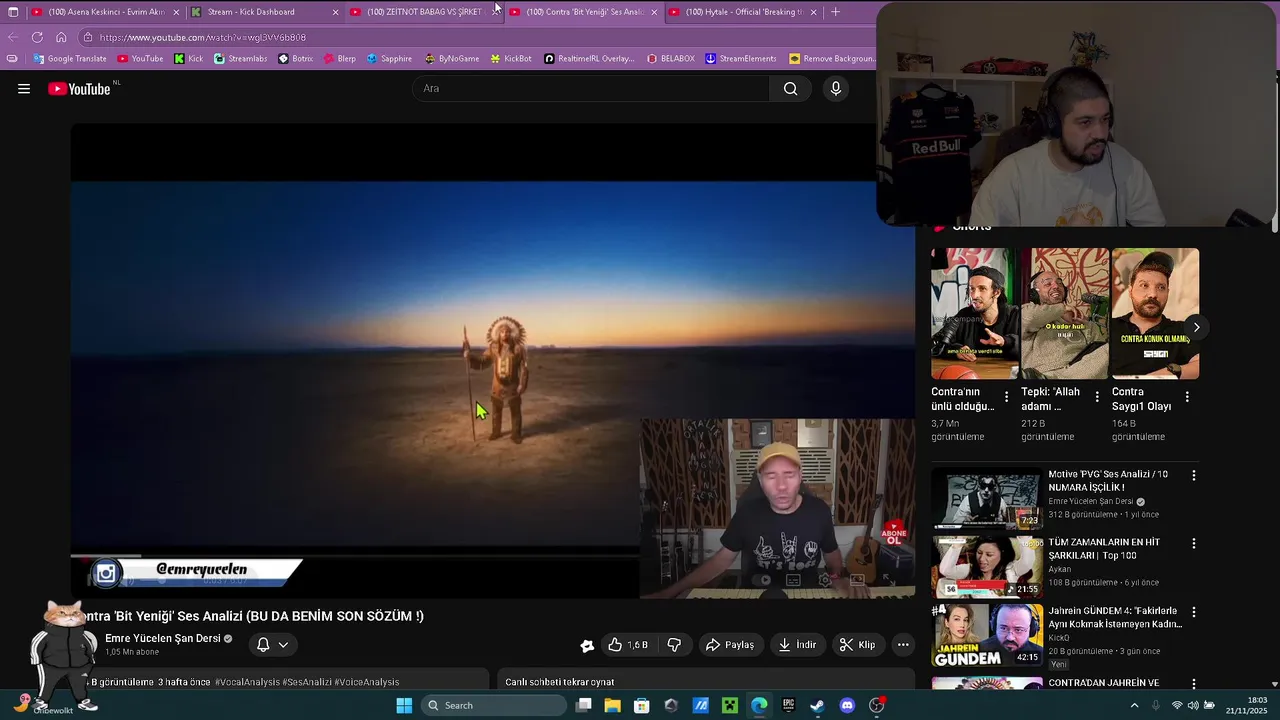Open options menu for 'Tepki: Allah adamı' Short
Viewport: 1280px width, 720px height.
coord(1097,397)
